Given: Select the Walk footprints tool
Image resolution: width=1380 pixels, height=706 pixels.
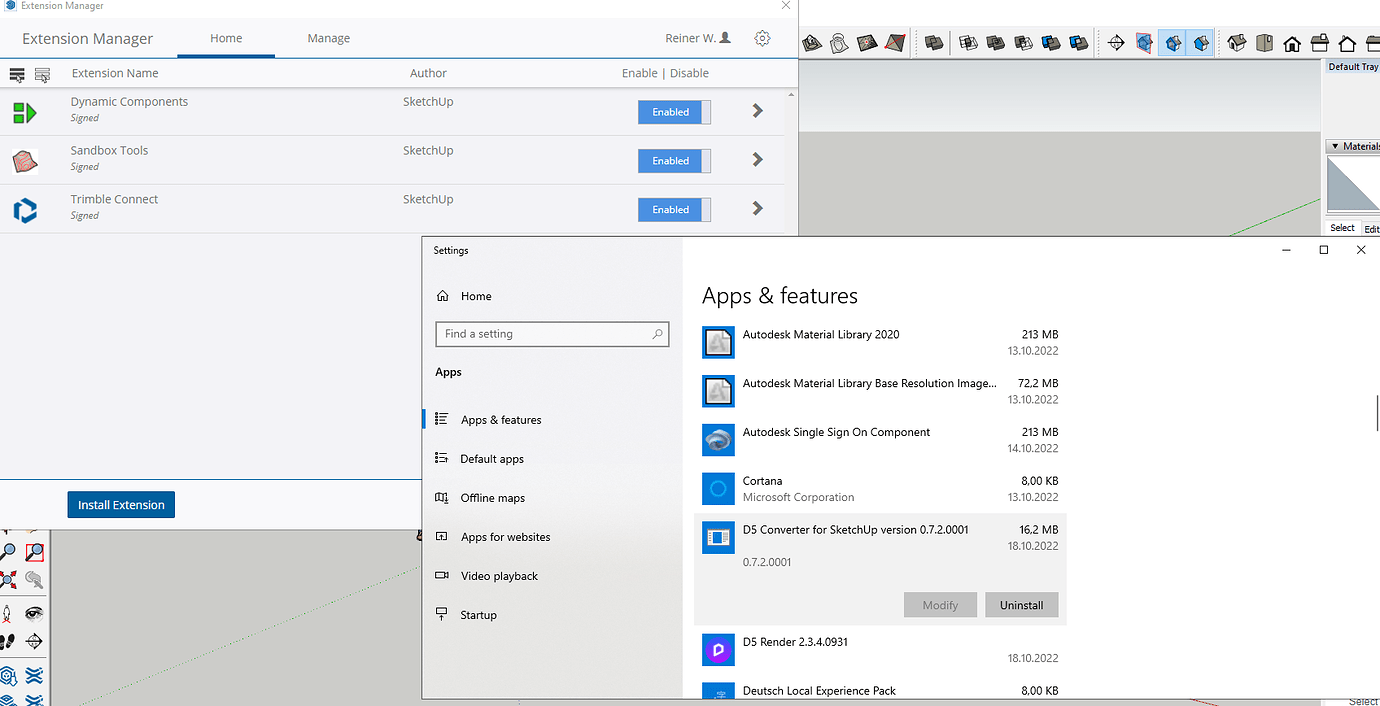Looking at the screenshot, I should [x=8, y=641].
